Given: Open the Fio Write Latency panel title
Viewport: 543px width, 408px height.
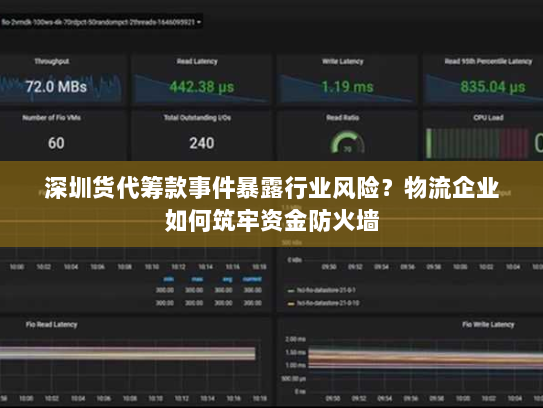Looking at the screenshot, I should tap(488, 325).
